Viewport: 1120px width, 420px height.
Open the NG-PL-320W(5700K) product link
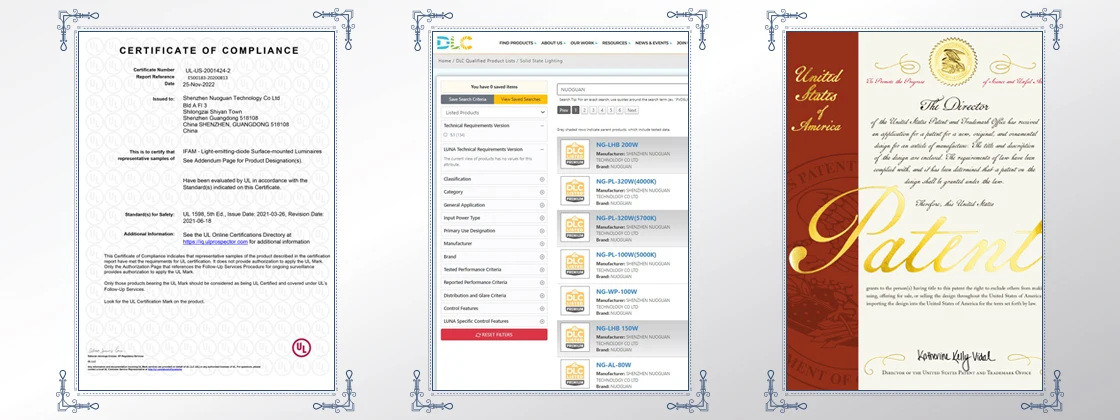point(626,218)
